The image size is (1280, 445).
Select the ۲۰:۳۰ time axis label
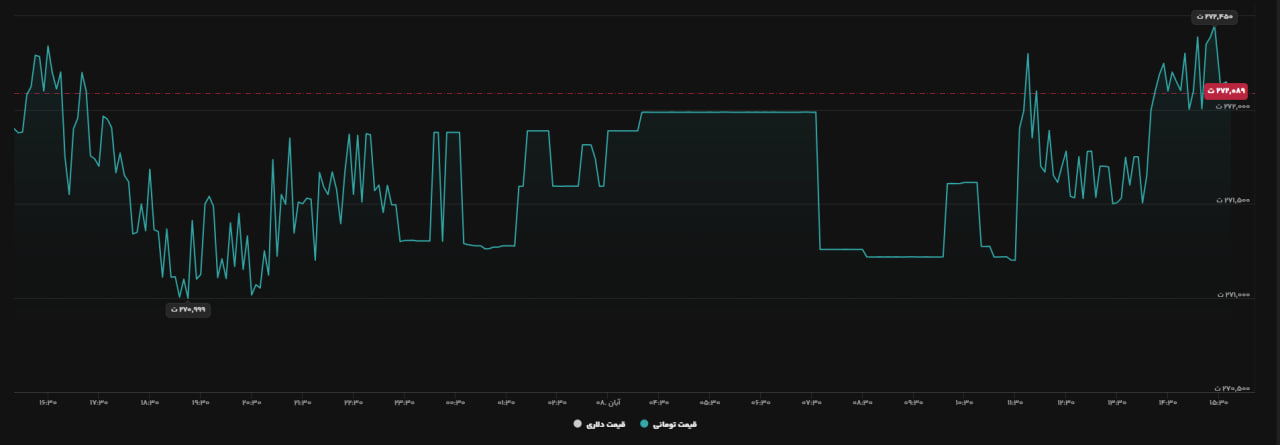click(x=251, y=403)
